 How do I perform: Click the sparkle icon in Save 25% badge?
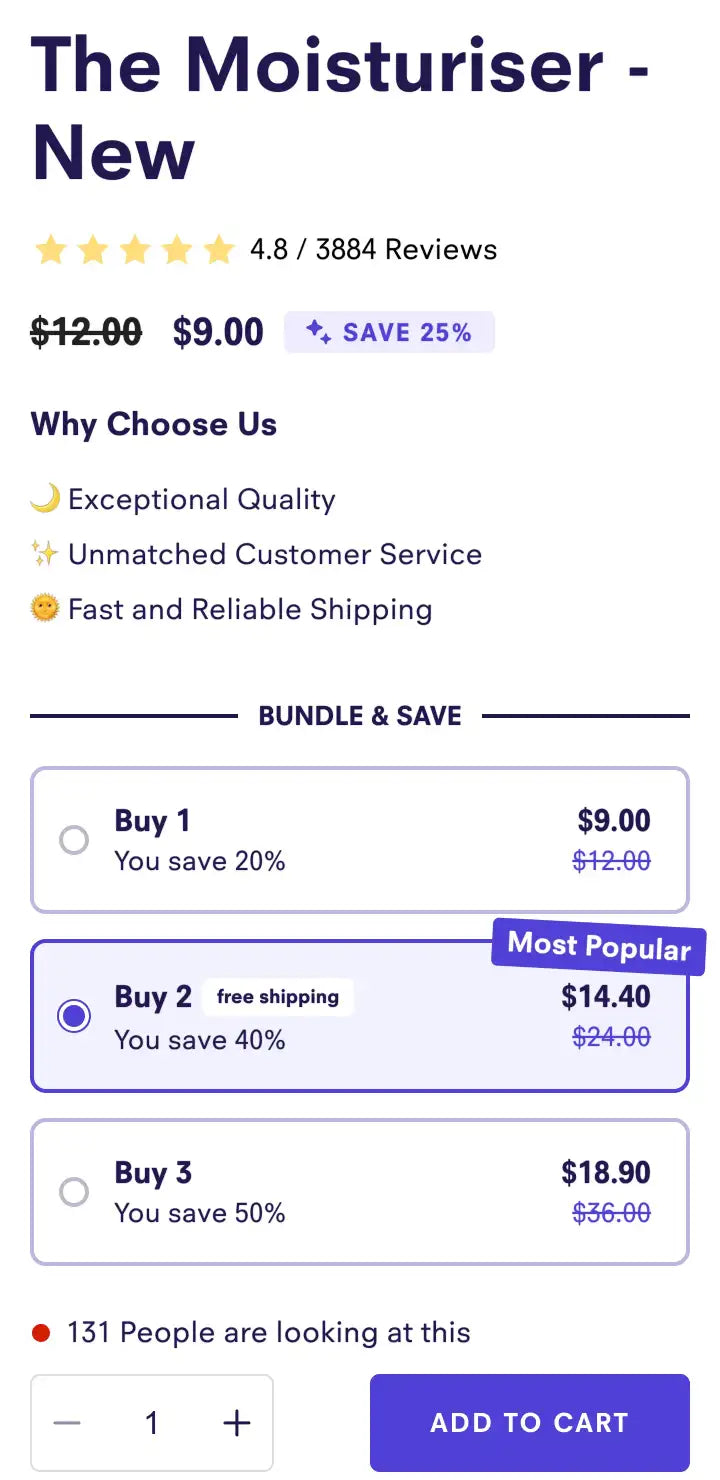(x=318, y=333)
